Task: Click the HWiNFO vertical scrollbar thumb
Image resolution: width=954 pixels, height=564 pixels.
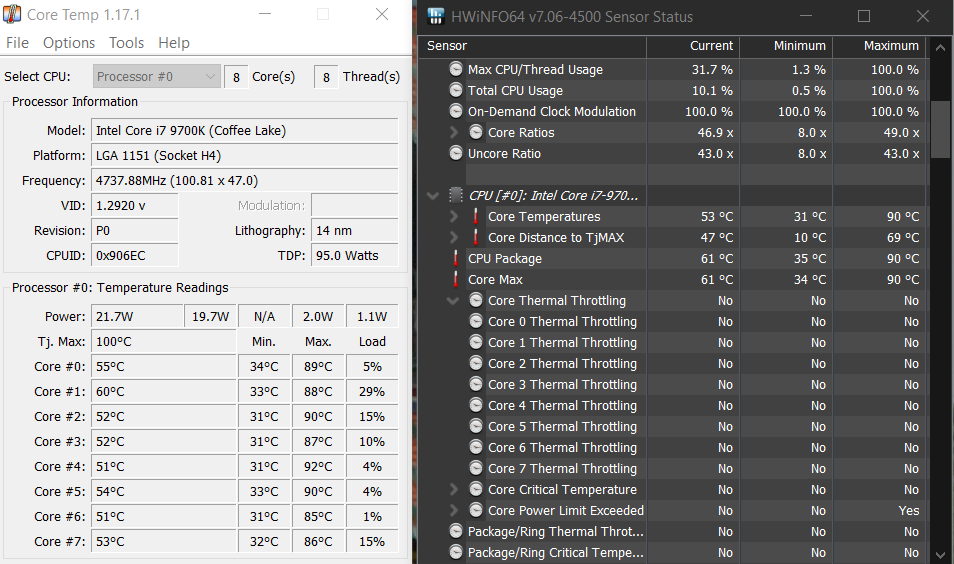Action: click(x=940, y=130)
